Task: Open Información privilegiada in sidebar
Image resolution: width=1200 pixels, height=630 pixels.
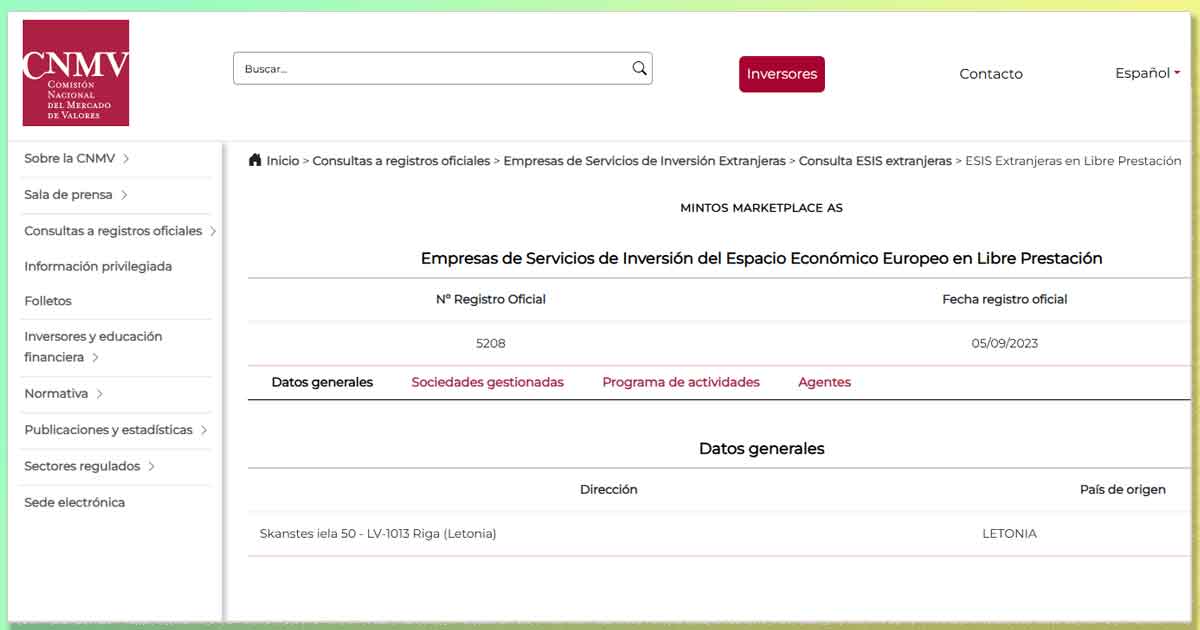Action: [98, 266]
